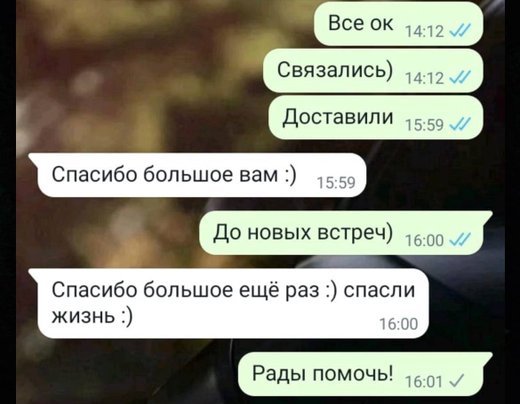
Task: Click the 16:01 timestamp on "Рады помочь!"
Action: (x=424, y=381)
